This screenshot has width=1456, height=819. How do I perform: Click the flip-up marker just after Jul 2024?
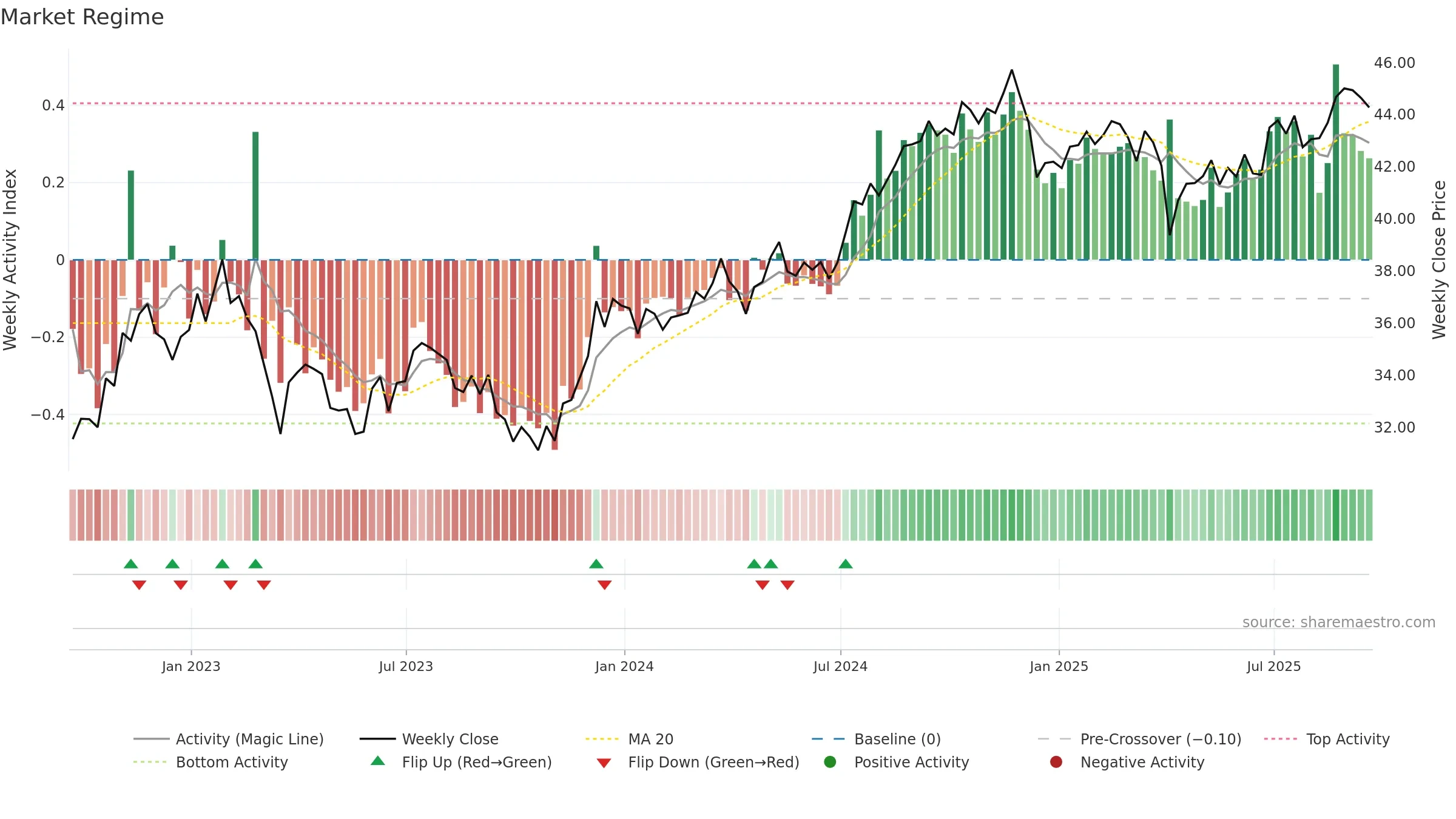click(x=846, y=564)
